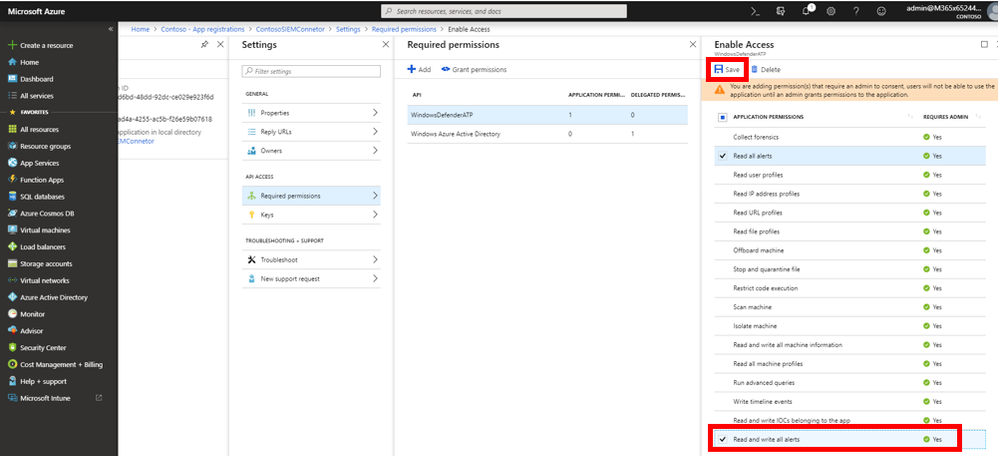Expand New support request chevron
The height and width of the screenshot is (456, 999).
[x=375, y=278]
